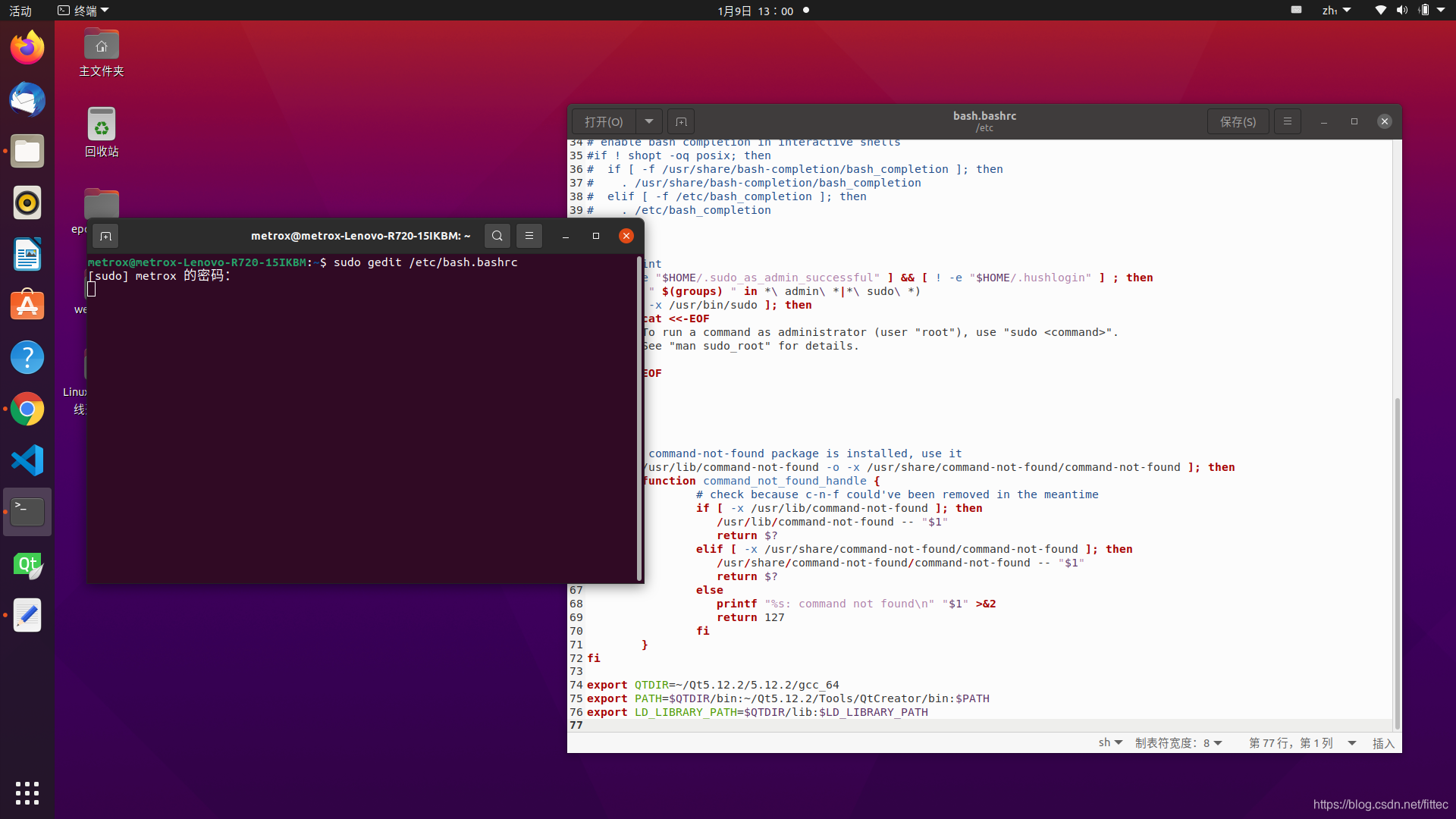Open clock and calendar in top bar
The image size is (1456, 819).
(x=755, y=11)
